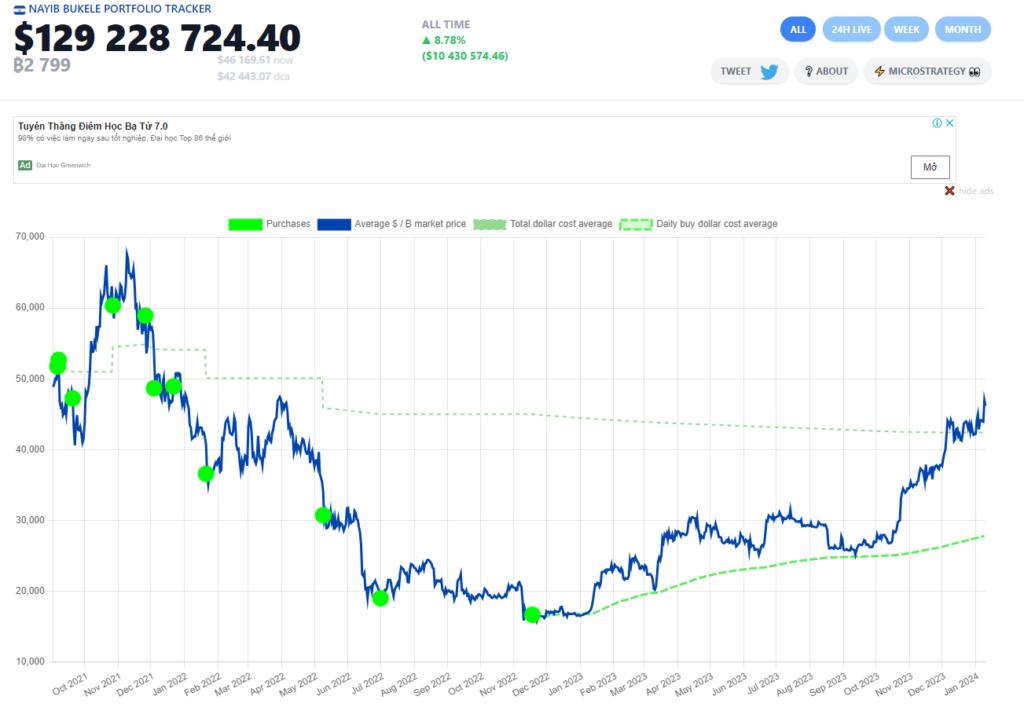This screenshot has width=1024, height=711.
Task: Toggle the Purchases legend item
Action: click(x=269, y=224)
